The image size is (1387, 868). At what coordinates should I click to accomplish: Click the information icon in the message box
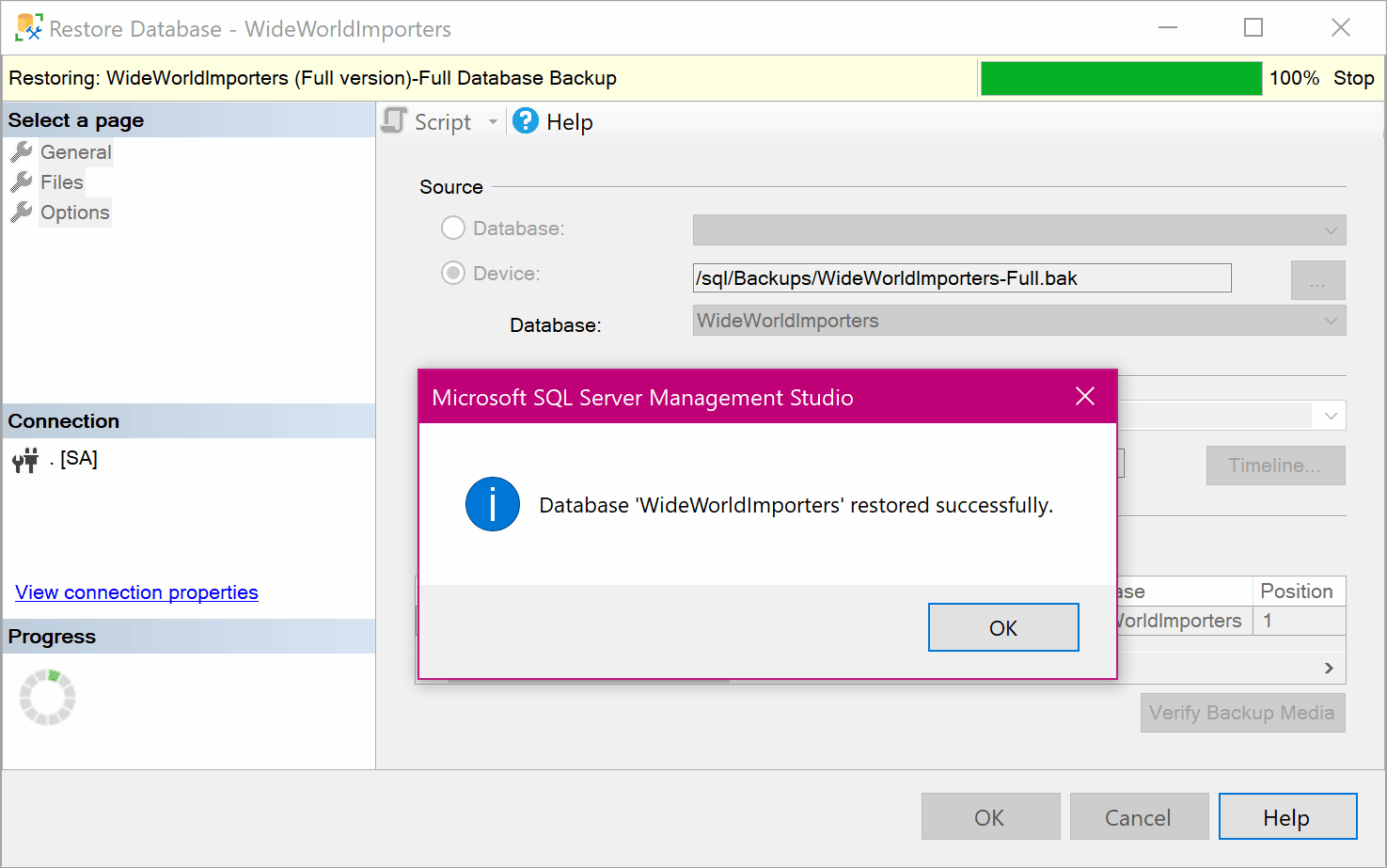492,504
